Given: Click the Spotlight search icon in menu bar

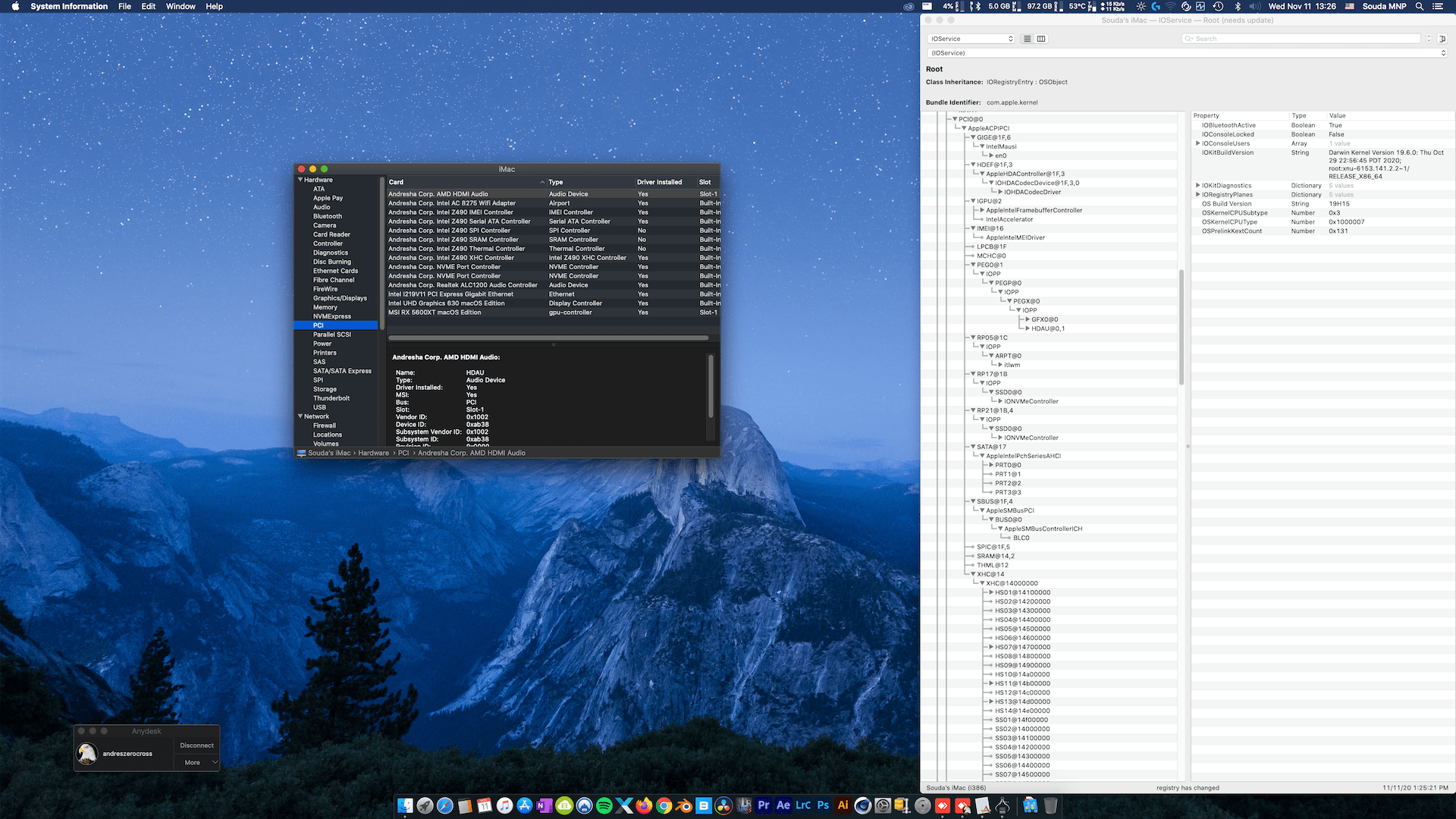Looking at the screenshot, I should pos(1419,6).
